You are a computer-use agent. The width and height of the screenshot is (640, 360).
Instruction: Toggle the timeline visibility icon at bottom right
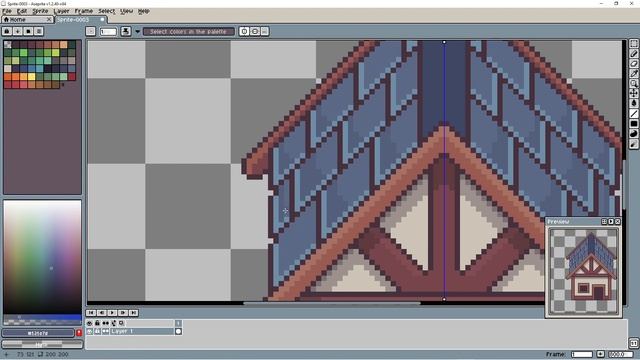[x=633, y=343]
